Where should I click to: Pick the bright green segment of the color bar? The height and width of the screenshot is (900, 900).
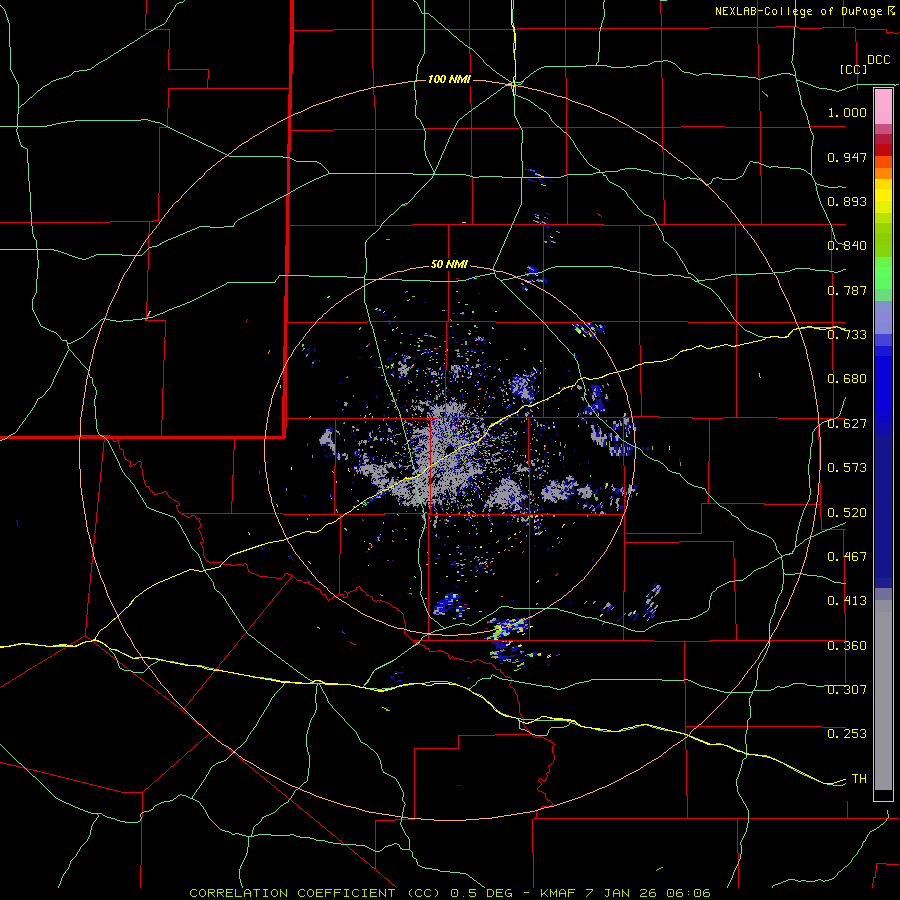coord(883,273)
